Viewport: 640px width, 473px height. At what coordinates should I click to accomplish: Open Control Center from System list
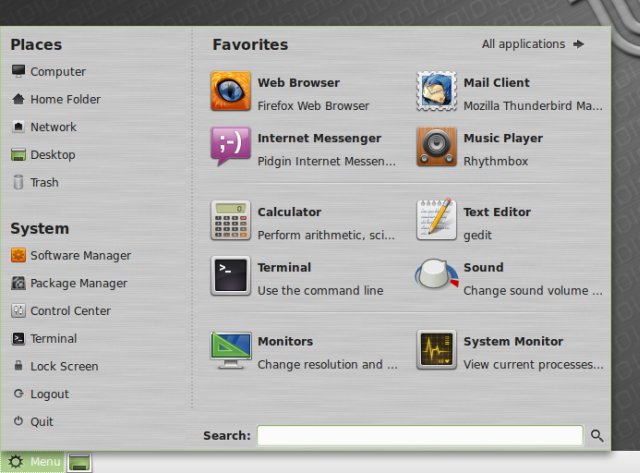70,311
